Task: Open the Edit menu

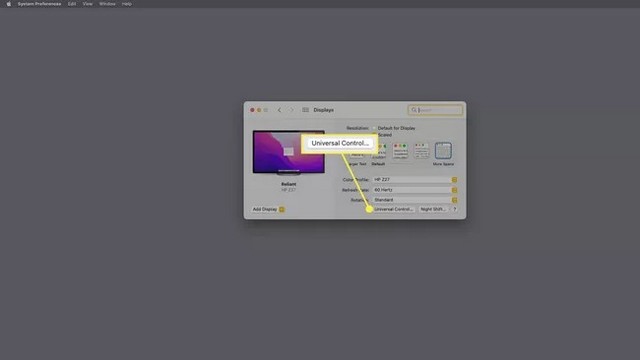Action: coord(72,4)
